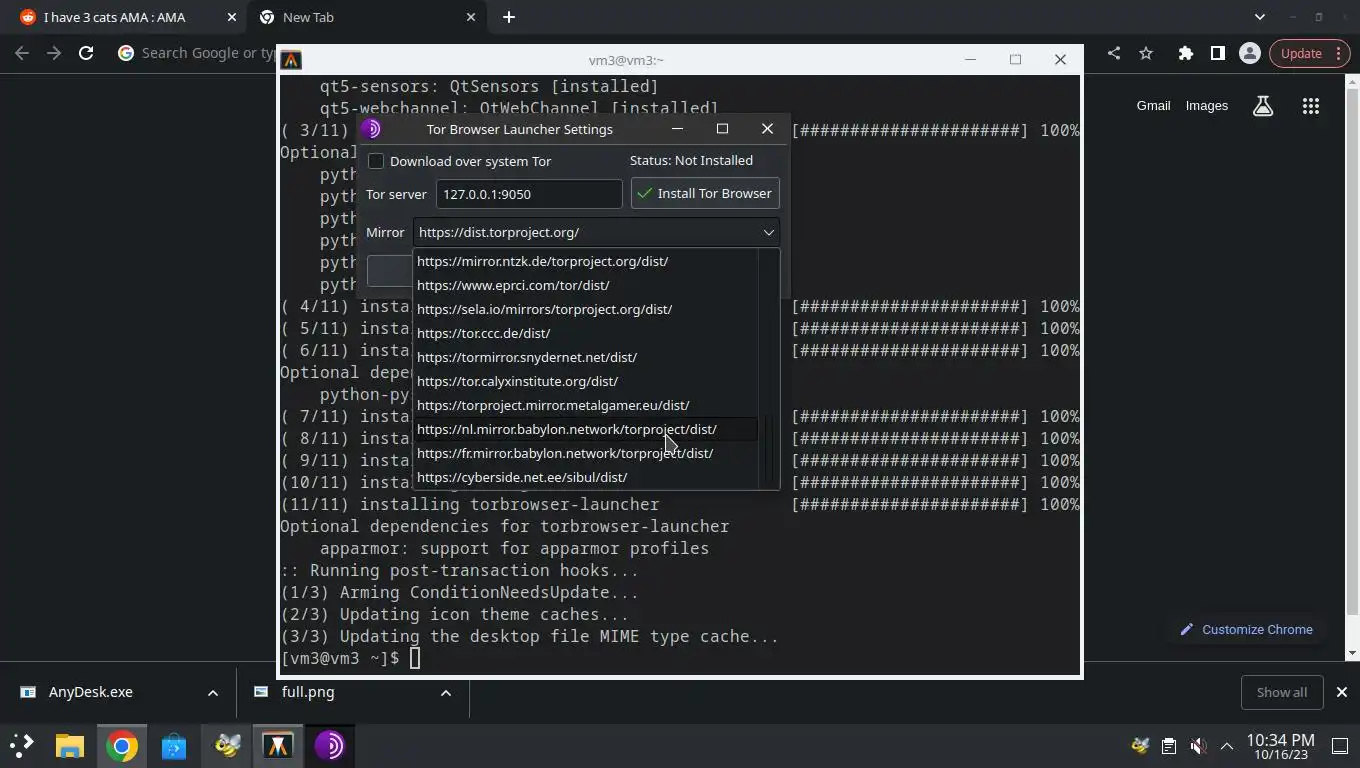The height and width of the screenshot is (768, 1360).
Task: Bookmark this tab with star icon
Action: pyautogui.click(x=1146, y=53)
